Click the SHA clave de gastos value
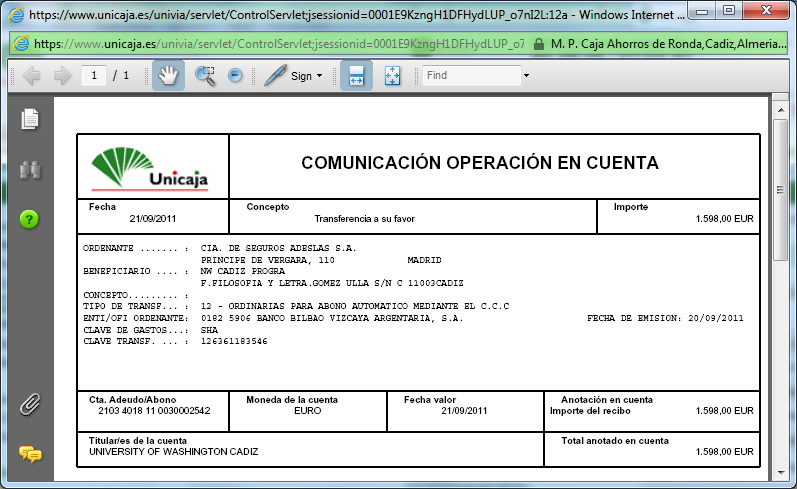 click(209, 330)
